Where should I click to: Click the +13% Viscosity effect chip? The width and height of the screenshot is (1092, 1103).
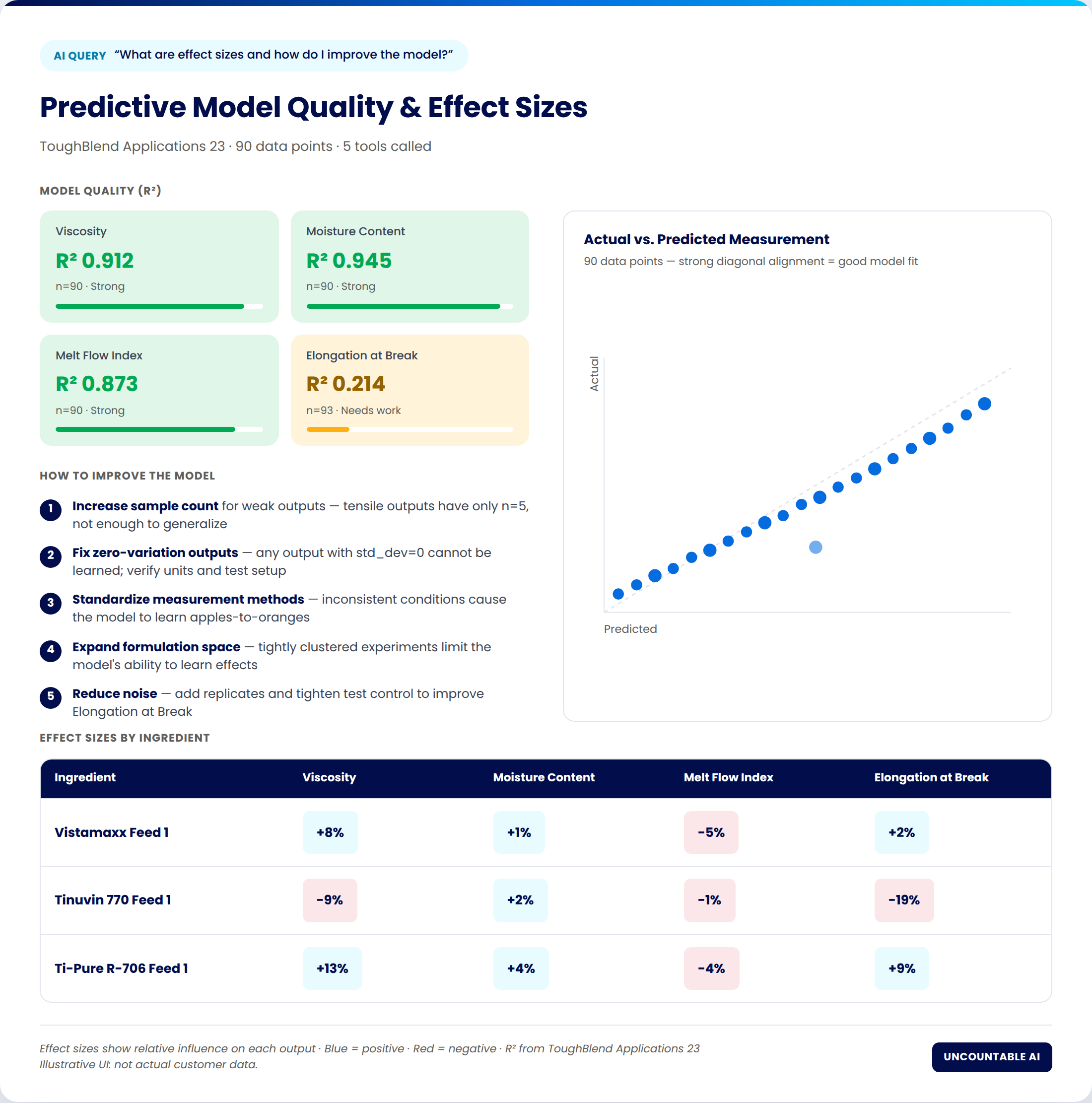(x=332, y=968)
